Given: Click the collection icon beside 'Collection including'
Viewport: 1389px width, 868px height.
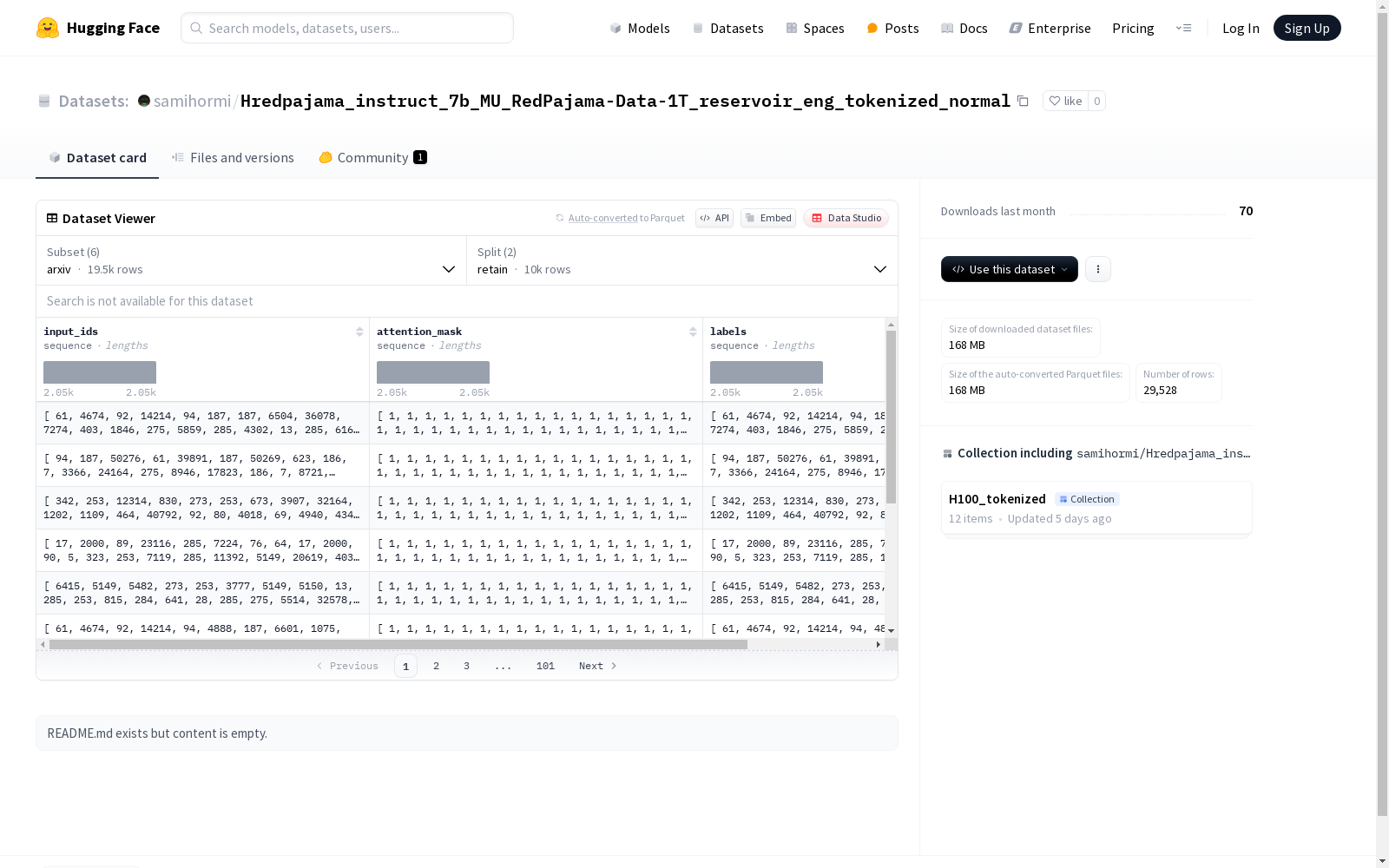Looking at the screenshot, I should coord(947,453).
